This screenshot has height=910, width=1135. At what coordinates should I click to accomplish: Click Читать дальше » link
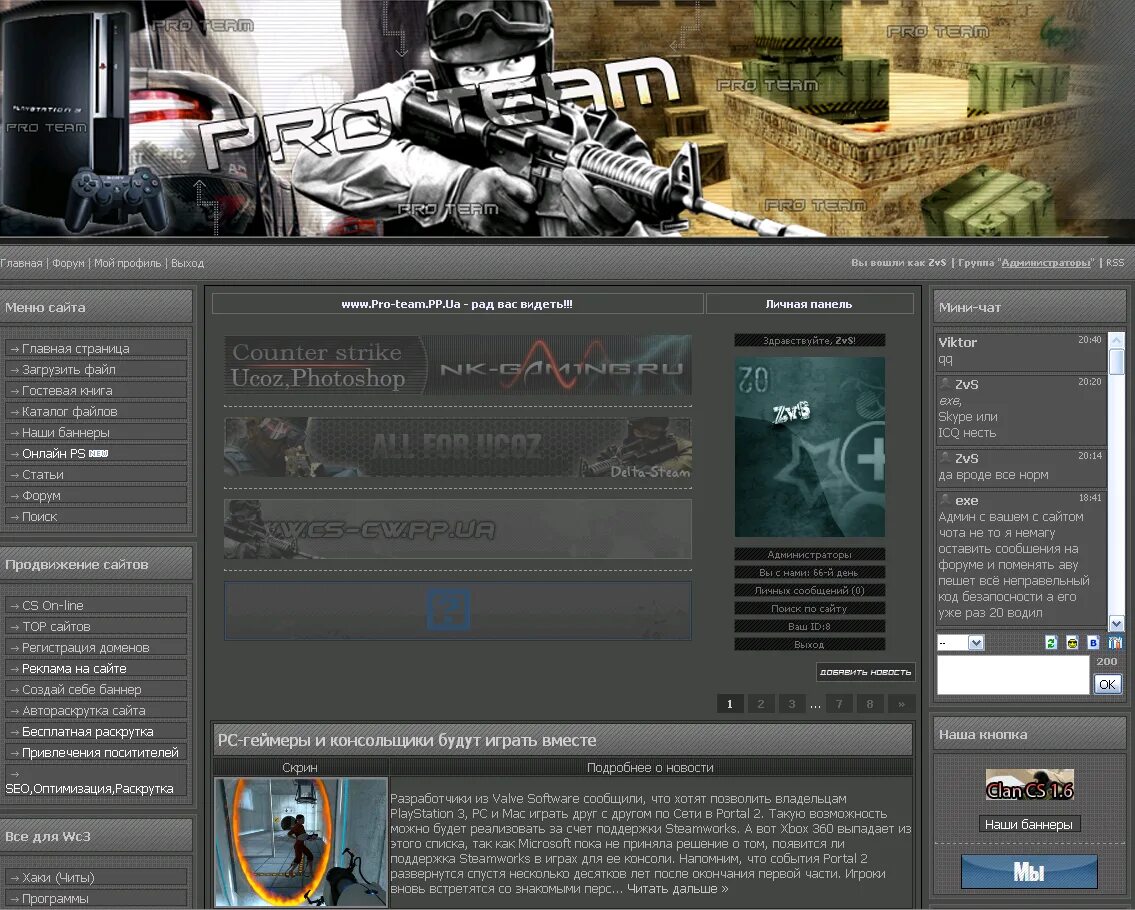(x=678, y=889)
